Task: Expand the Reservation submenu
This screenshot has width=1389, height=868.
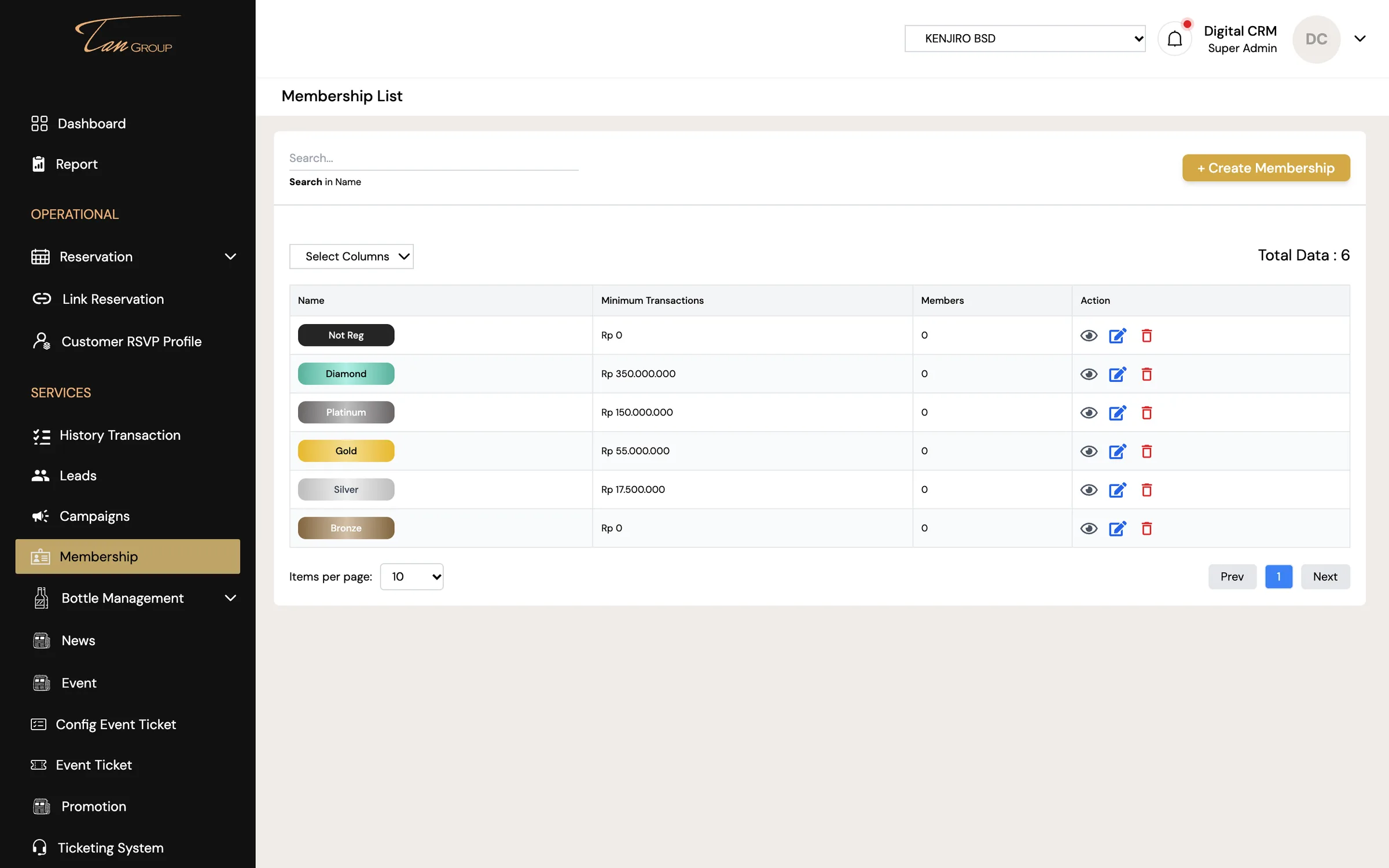Action: click(x=230, y=256)
